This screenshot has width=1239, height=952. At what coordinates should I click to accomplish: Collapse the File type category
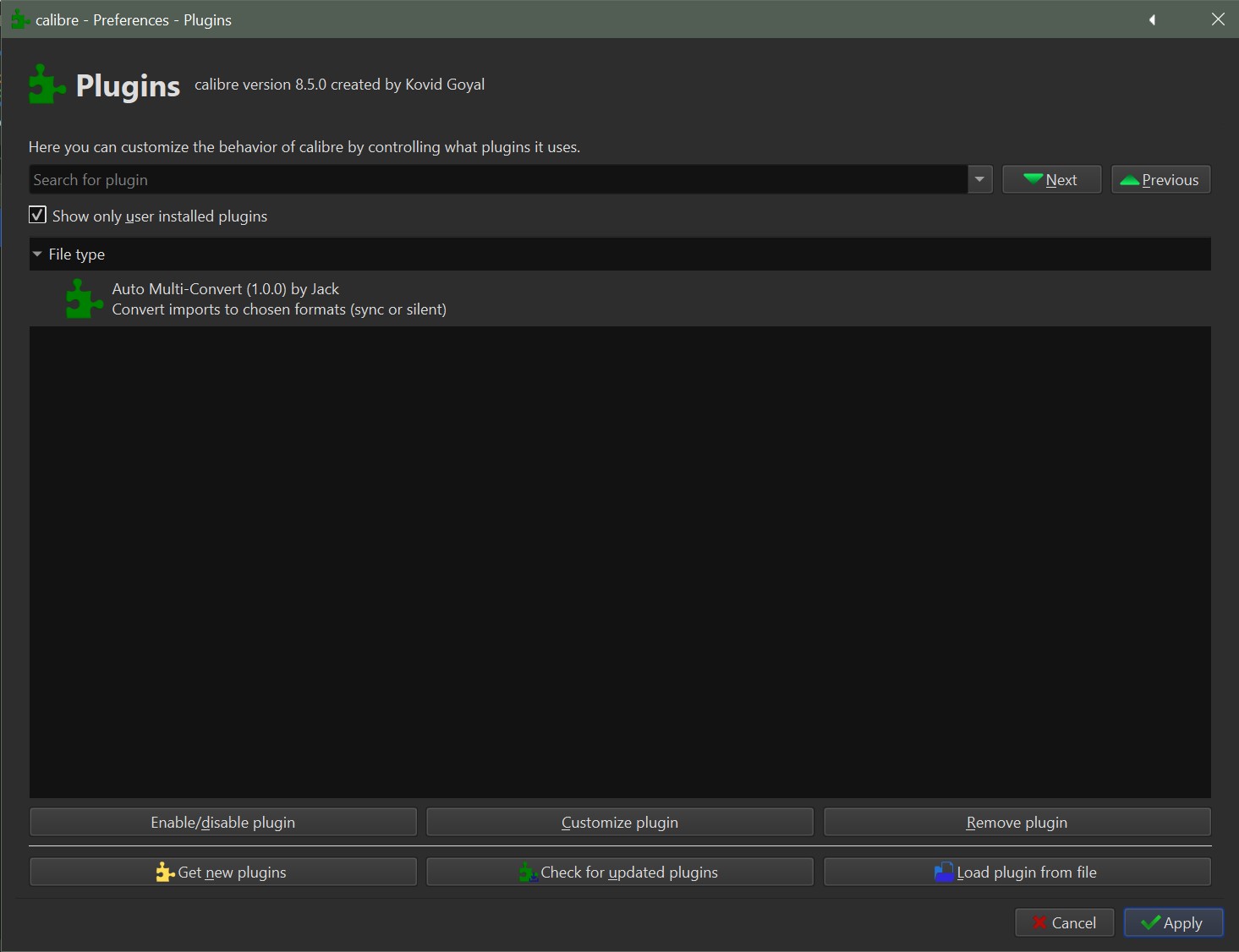pyautogui.click(x=37, y=254)
